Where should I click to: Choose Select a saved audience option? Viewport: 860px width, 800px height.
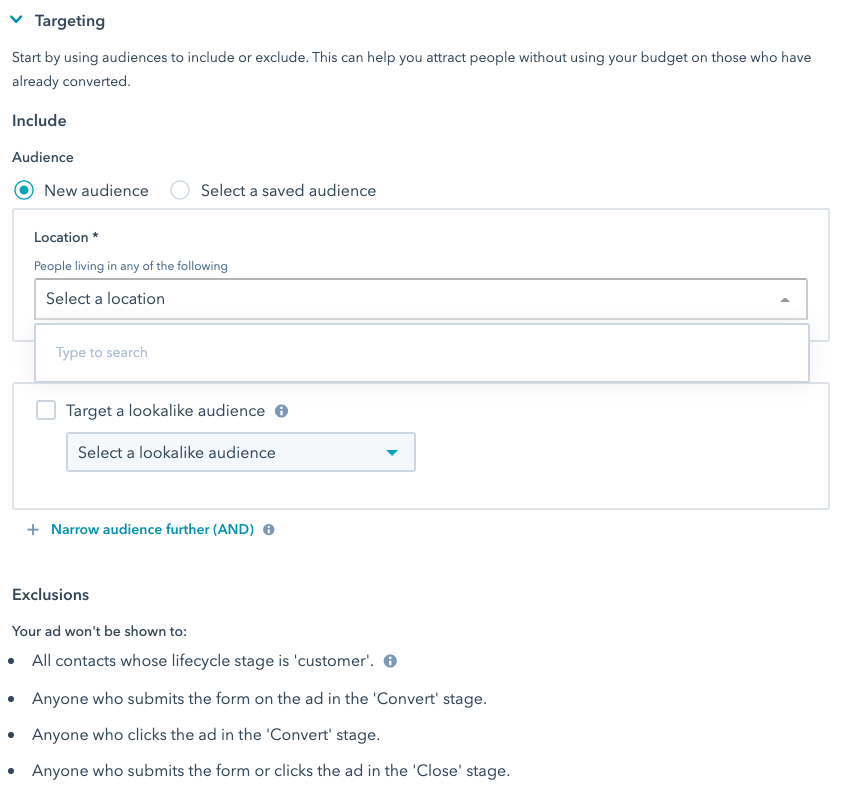coord(180,190)
